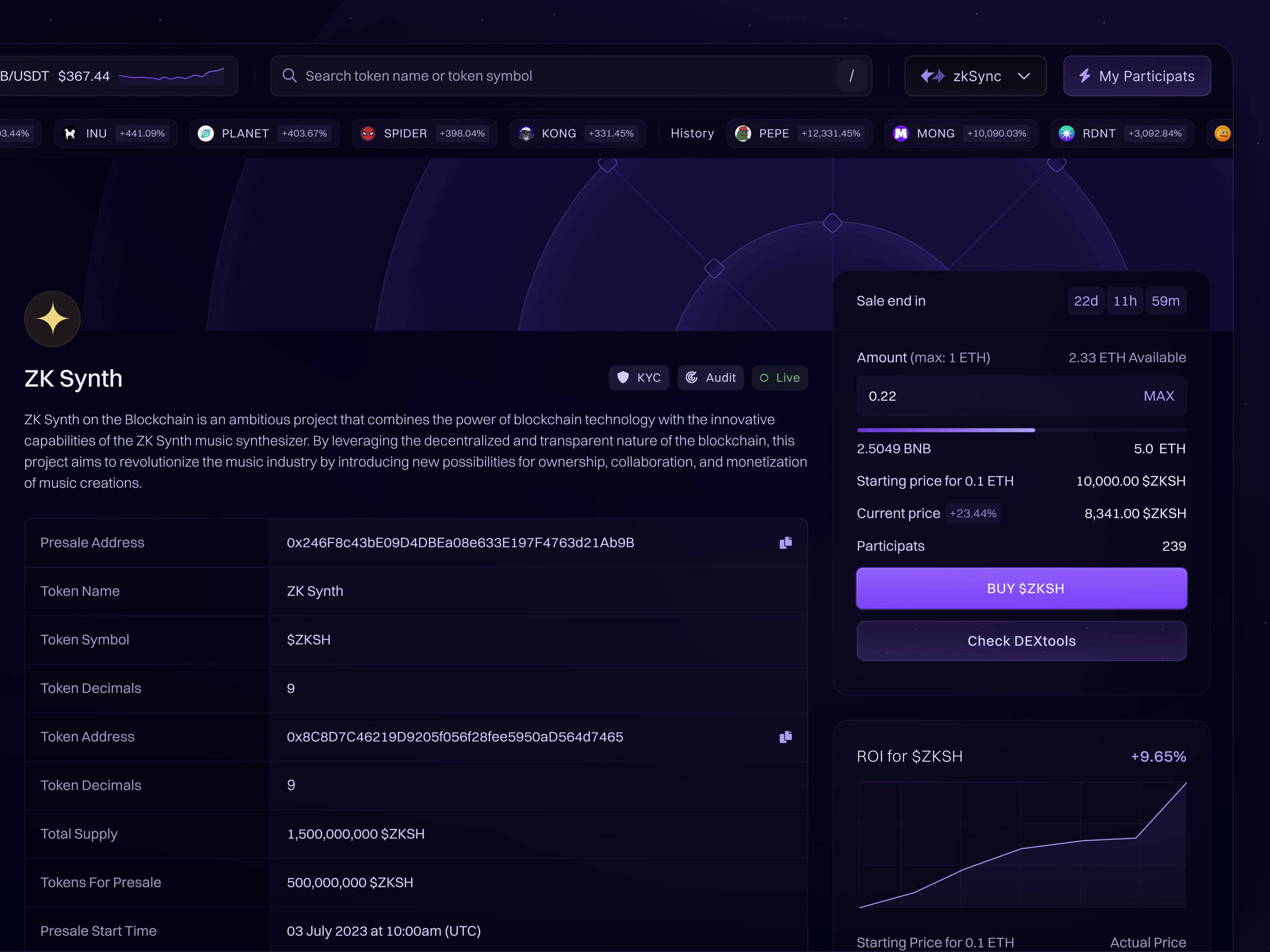Click the ZK Synth star logo
Viewport: 1270px width, 952px height.
click(52, 319)
